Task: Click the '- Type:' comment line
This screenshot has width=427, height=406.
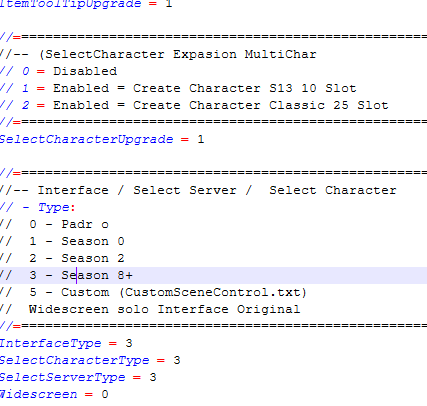Action: [49, 207]
